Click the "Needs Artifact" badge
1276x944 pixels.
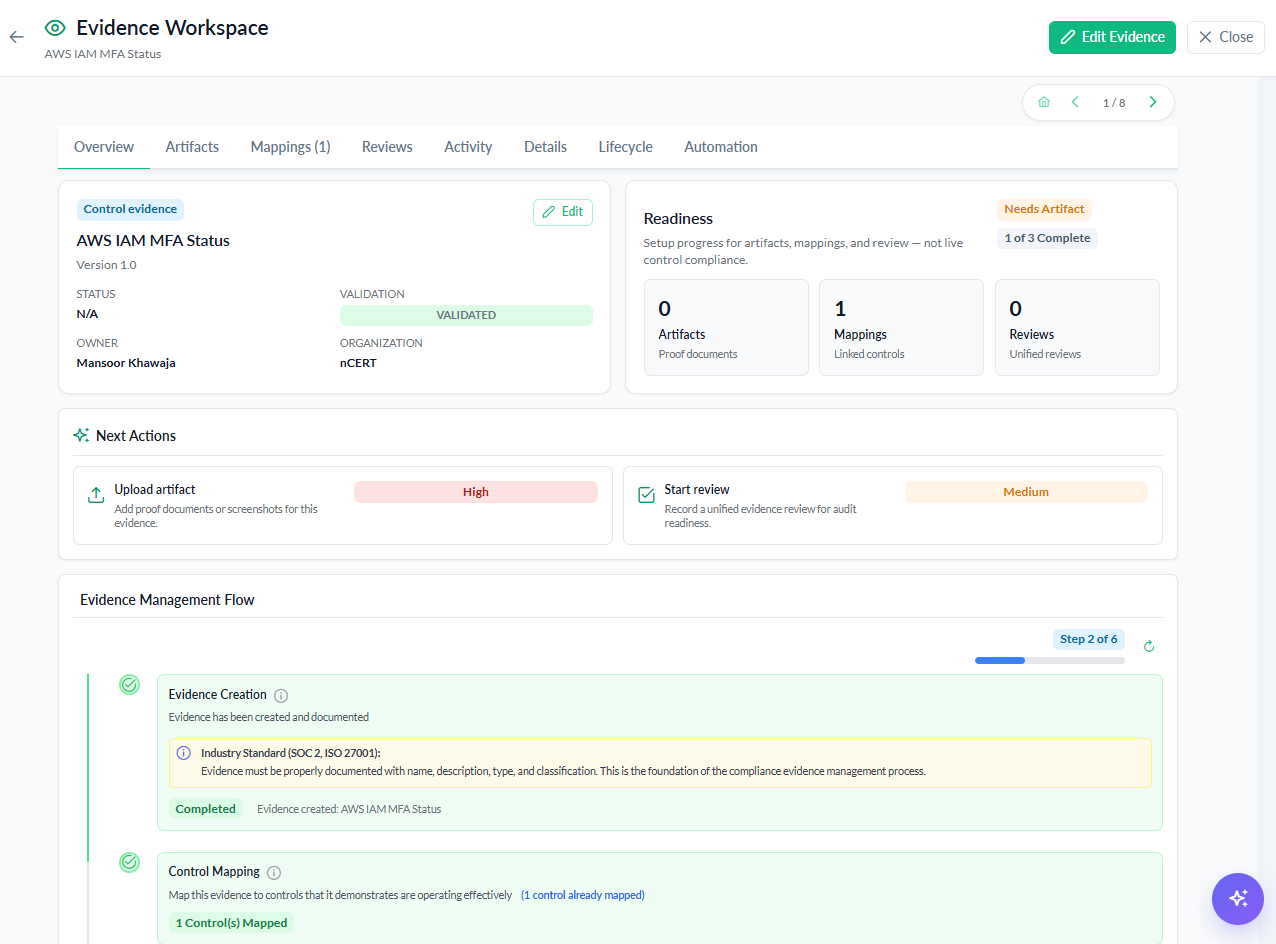coord(1044,210)
